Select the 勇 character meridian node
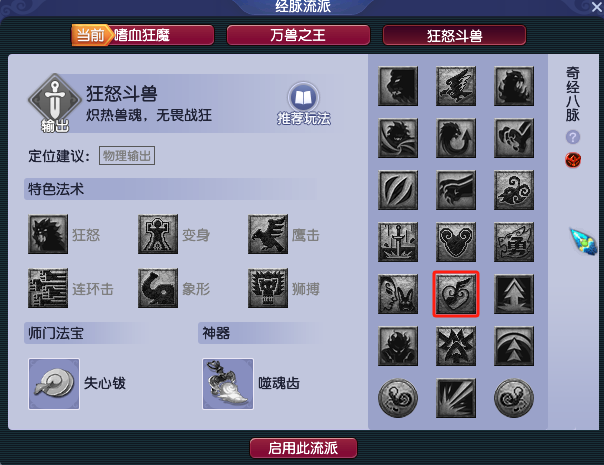Screen dimensions: 604x465 pos(514,242)
